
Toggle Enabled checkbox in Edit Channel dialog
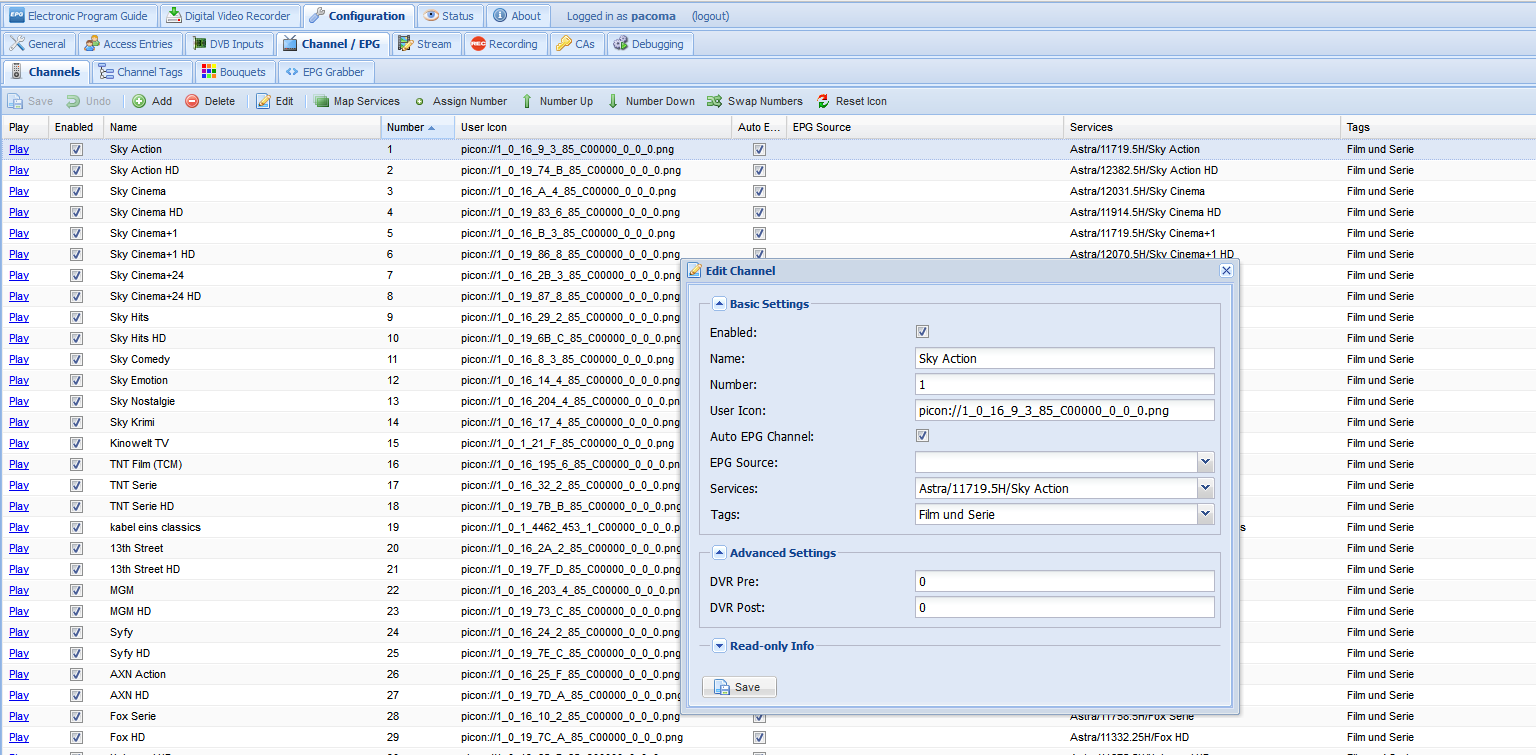922,332
